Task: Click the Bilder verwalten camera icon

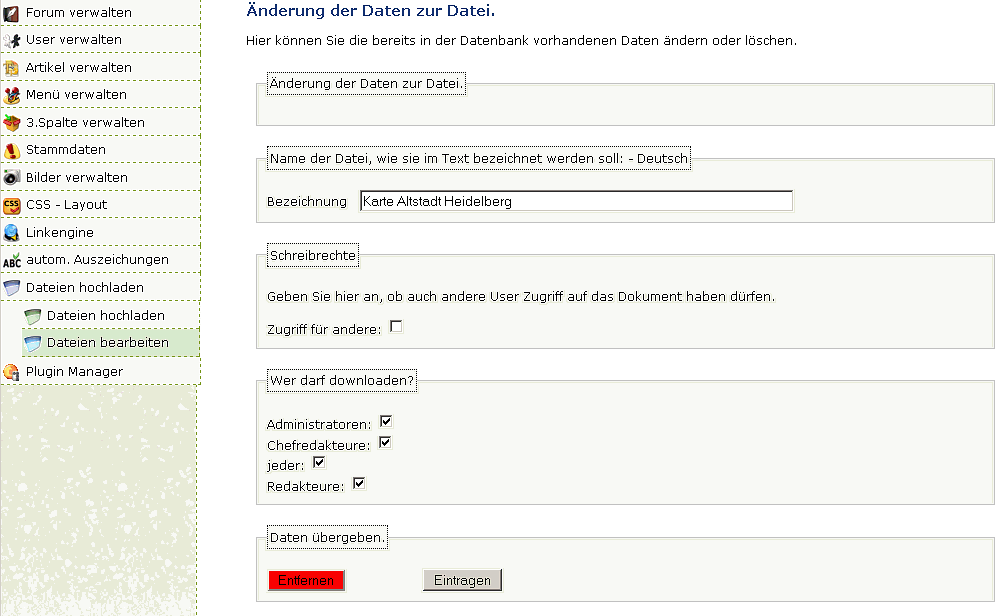Action: pos(12,177)
